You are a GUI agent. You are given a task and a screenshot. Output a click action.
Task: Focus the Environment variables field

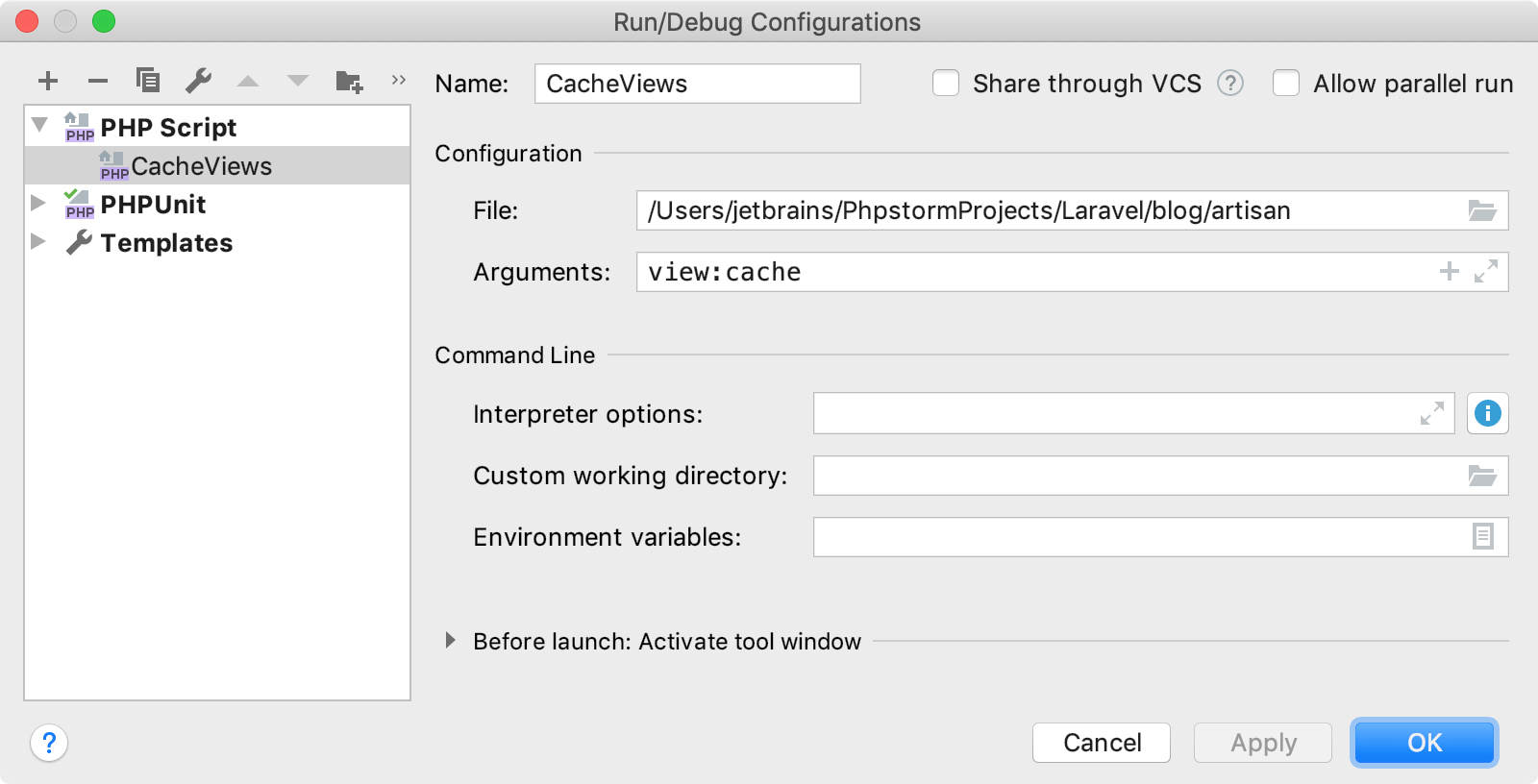point(1160,537)
